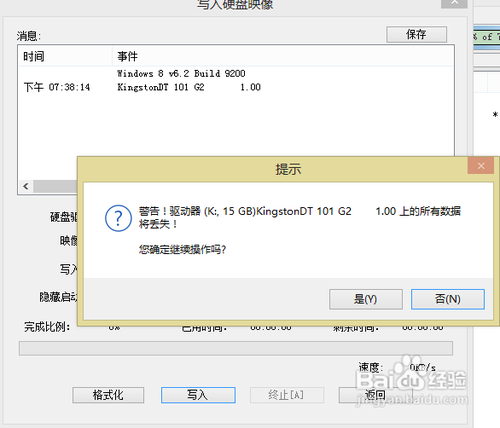This screenshot has width=500, height=428.
Task: Click the 格式化 button
Action: [x=108, y=395]
